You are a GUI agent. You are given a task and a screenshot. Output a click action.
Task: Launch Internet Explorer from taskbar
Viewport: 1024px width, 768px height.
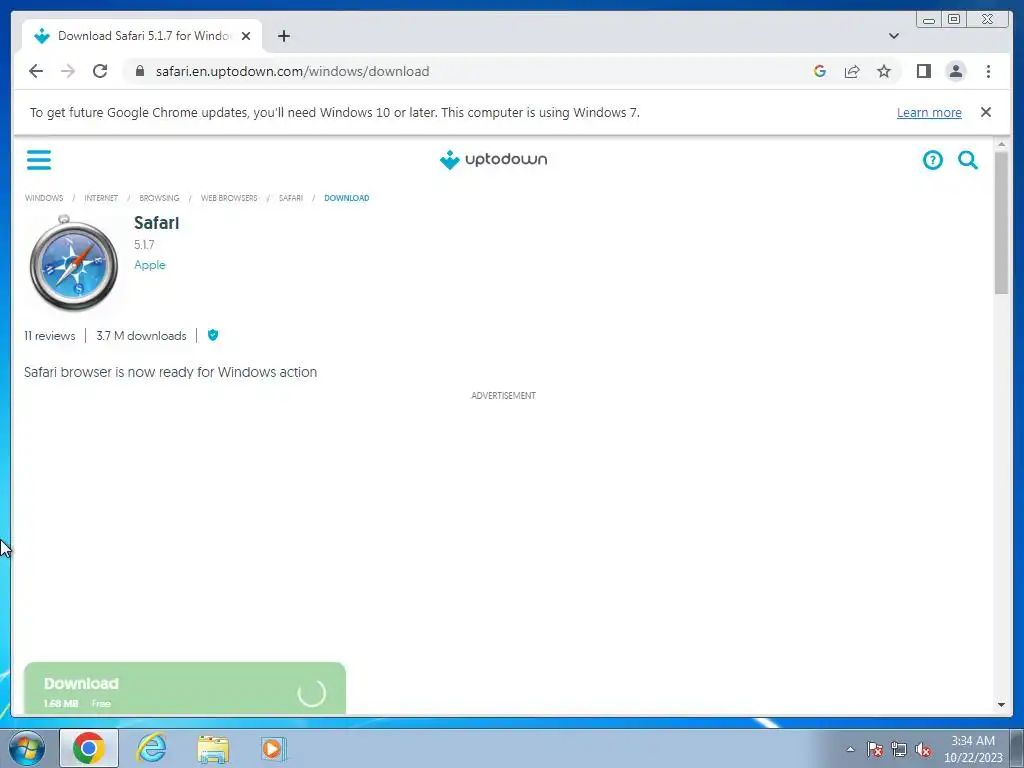pyautogui.click(x=151, y=748)
